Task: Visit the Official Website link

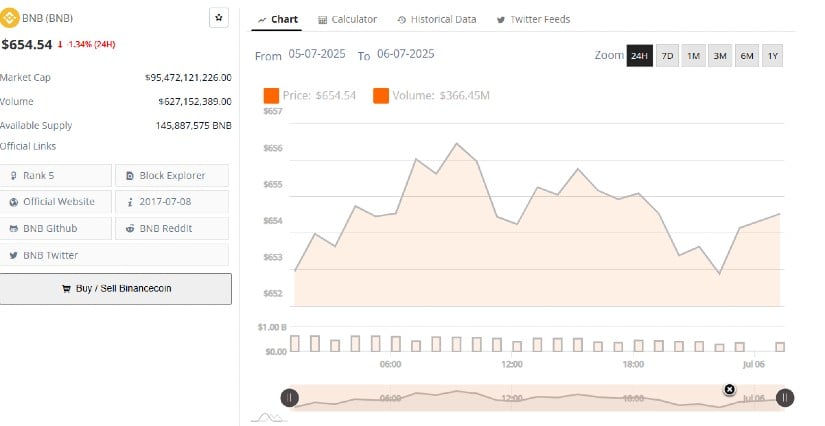Action: 56,202
